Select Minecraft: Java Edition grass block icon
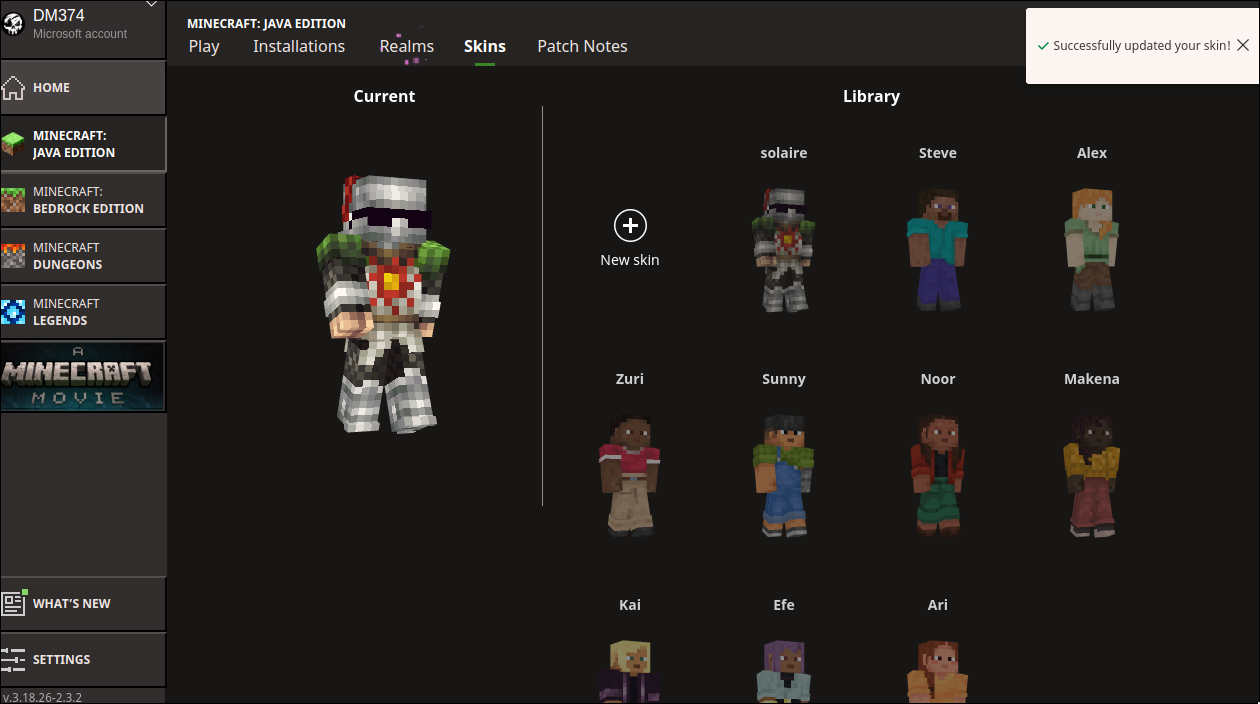This screenshot has width=1260, height=704. coord(13,144)
